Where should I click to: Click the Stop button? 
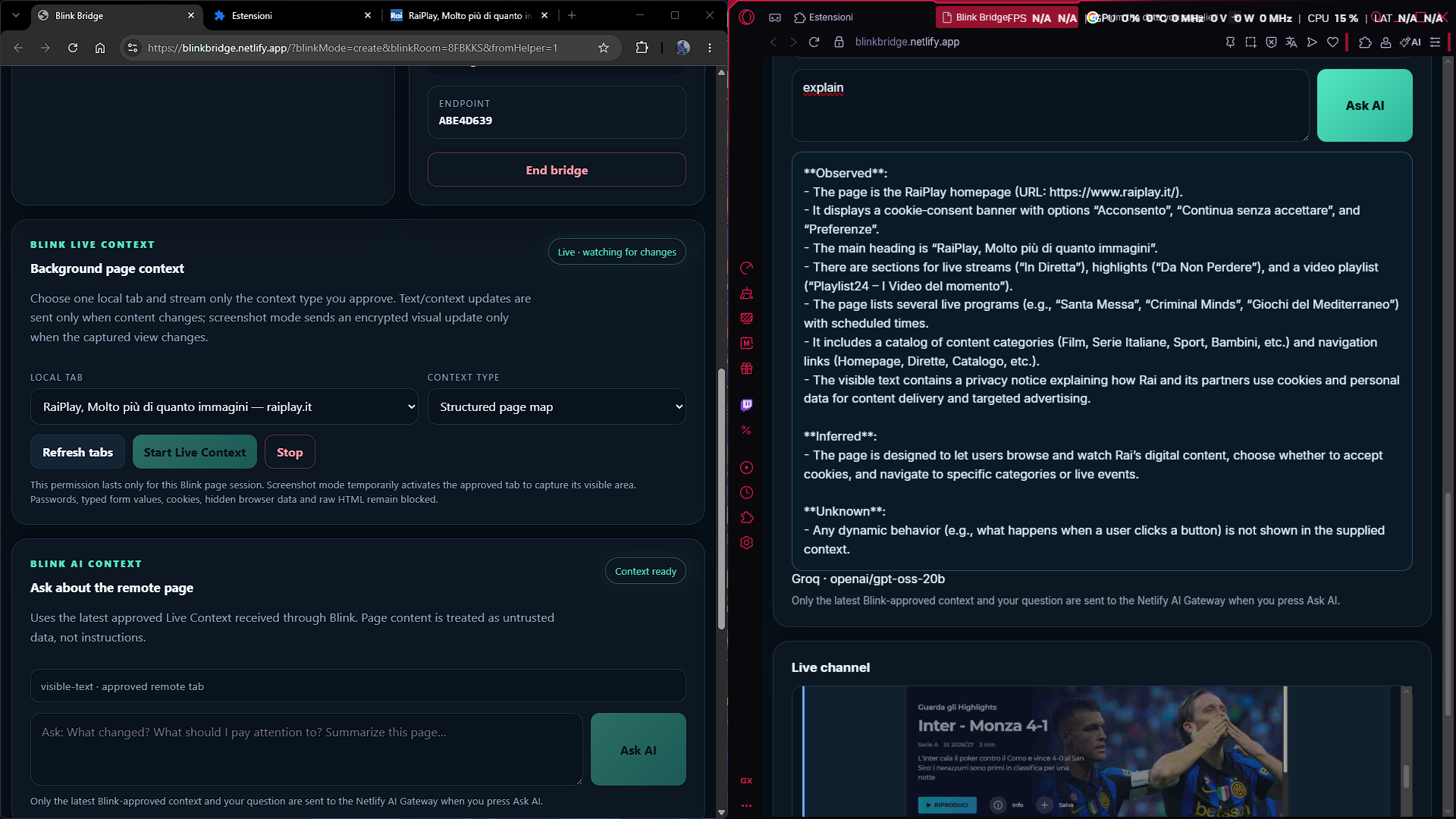tap(290, 452)
